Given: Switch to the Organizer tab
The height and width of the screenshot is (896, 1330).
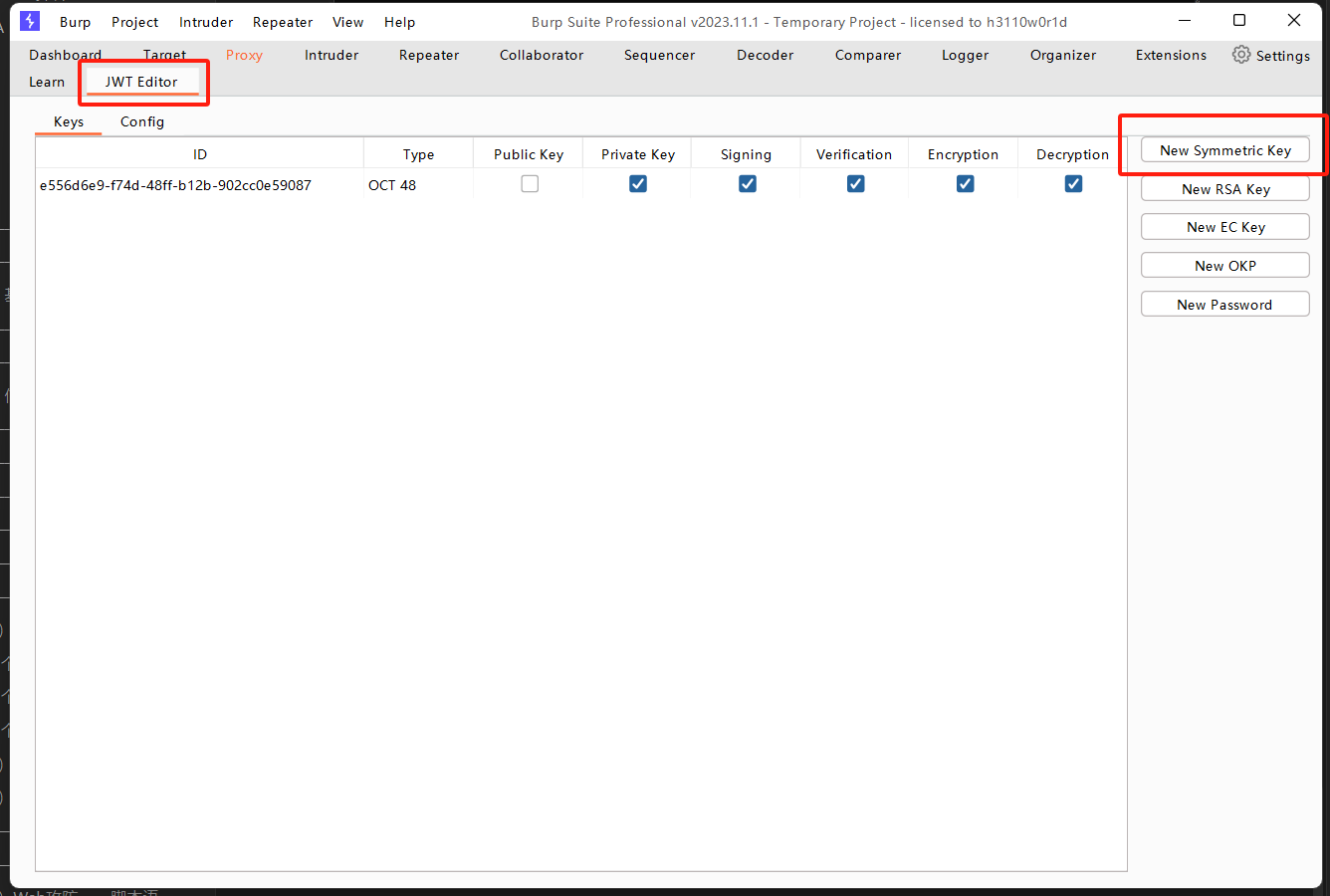Looking at the screenshot, I should point(1063,55).
